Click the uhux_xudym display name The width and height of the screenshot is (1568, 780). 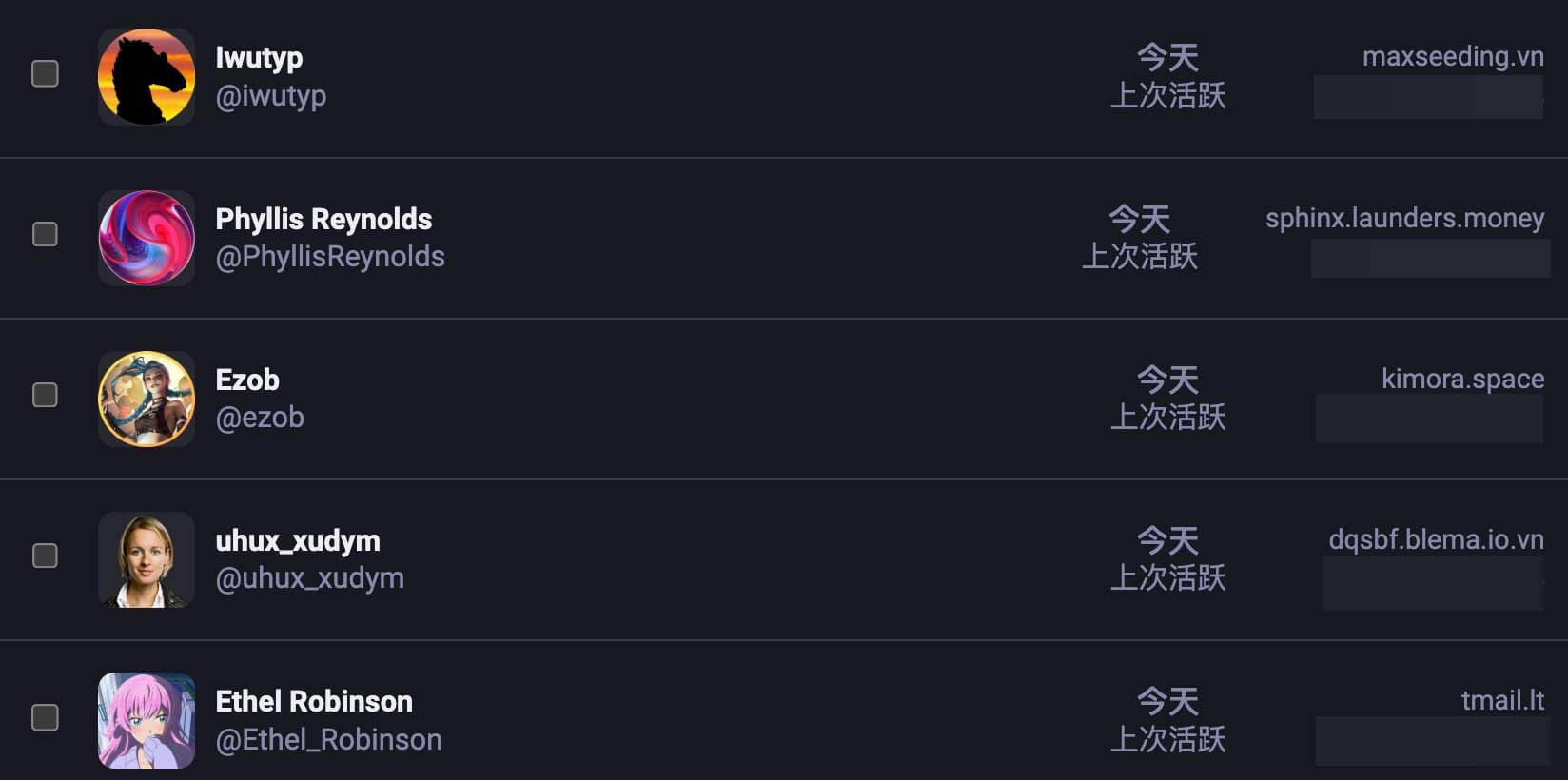click(x=298, y=540)
